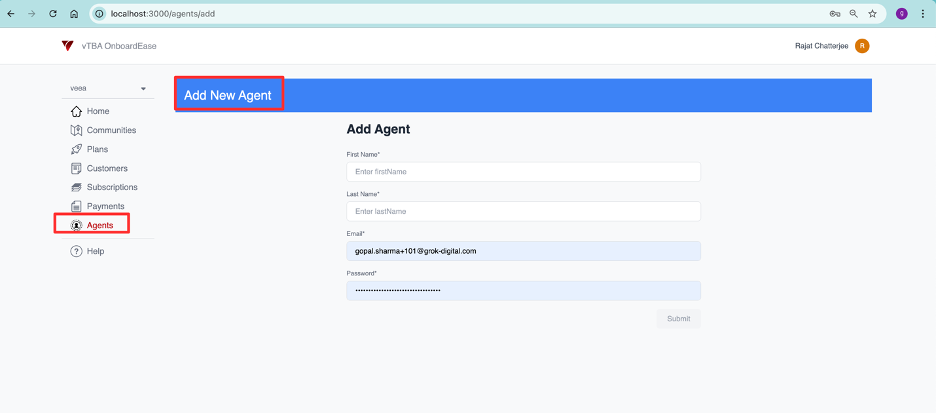Click the Customers icon in sidebar
936x414 pixels.
(76, 168)
